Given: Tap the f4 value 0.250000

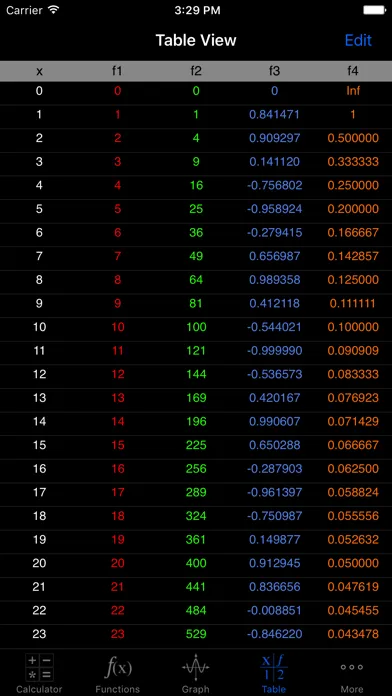Looking at the screenshot, I should [353, 185].
